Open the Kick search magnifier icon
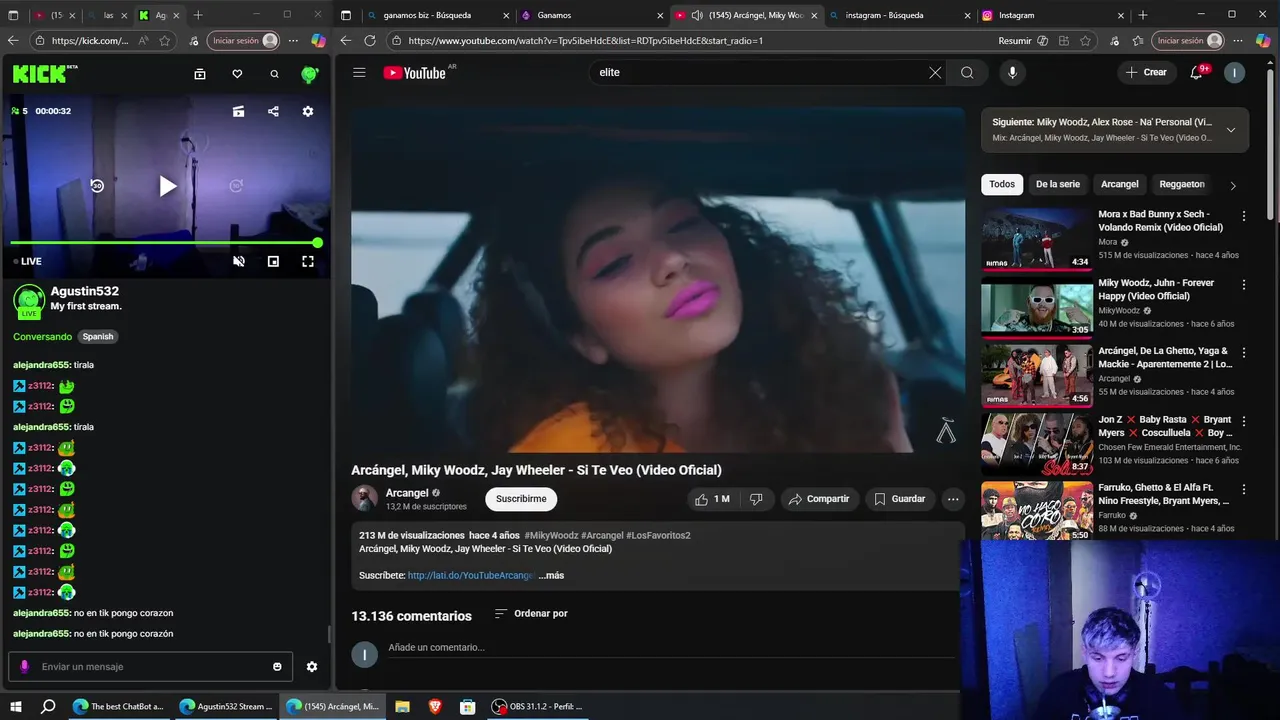Image resolution: width=1280 pixels, height=720 pixels. tap(274, 74)
